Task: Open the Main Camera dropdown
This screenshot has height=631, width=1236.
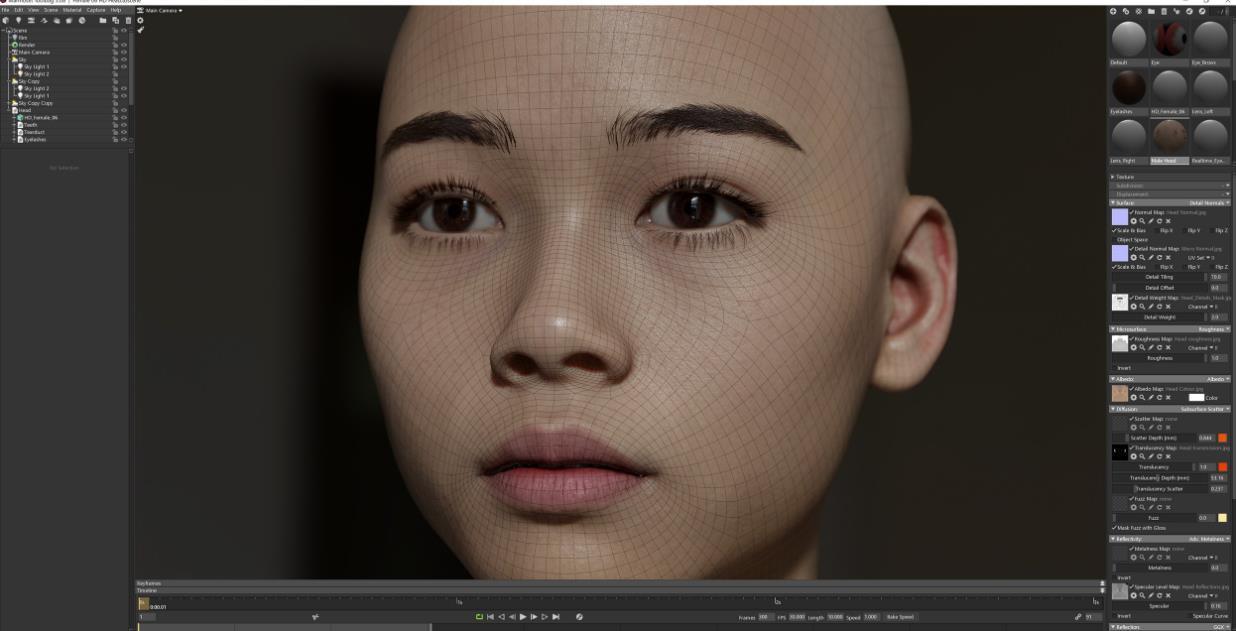Action: (164, 10)
